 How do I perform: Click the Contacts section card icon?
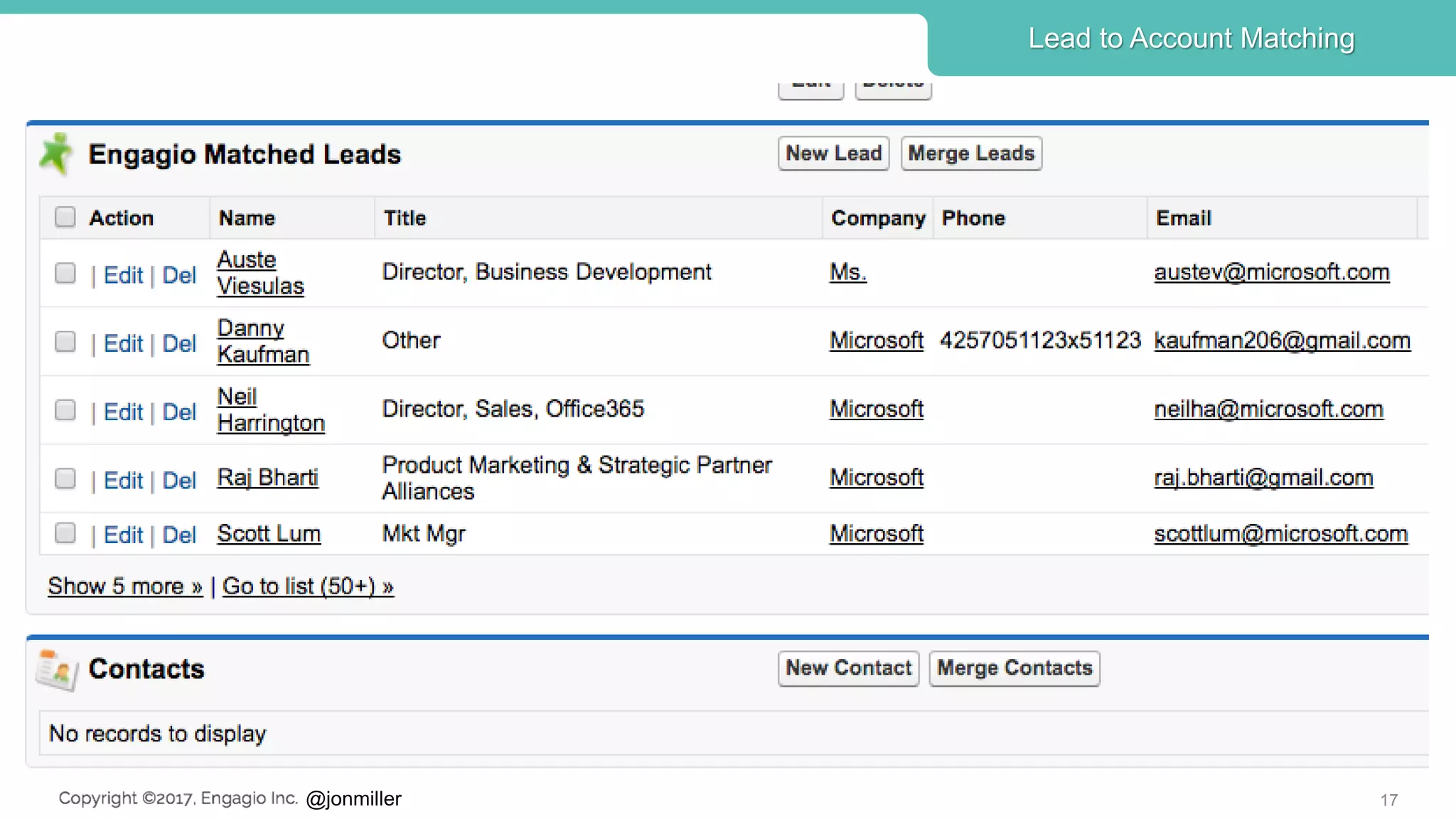[x=57, y=669]
